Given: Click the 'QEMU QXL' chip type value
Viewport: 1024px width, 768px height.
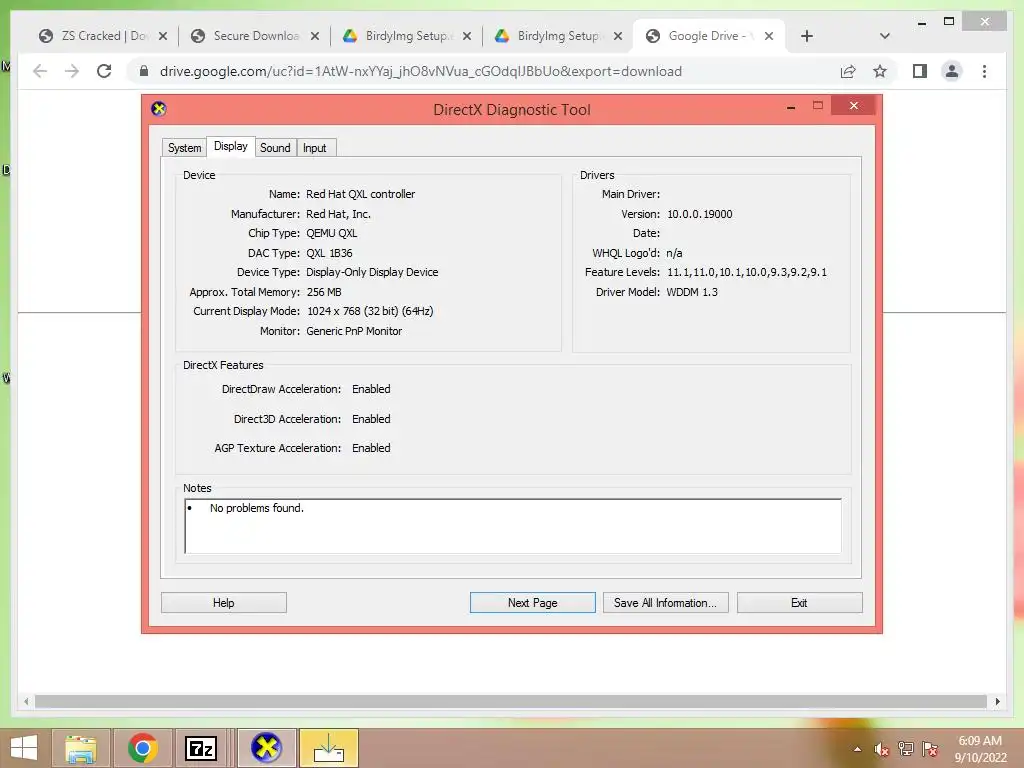Looking at the screenshot, I should [332, 233].
